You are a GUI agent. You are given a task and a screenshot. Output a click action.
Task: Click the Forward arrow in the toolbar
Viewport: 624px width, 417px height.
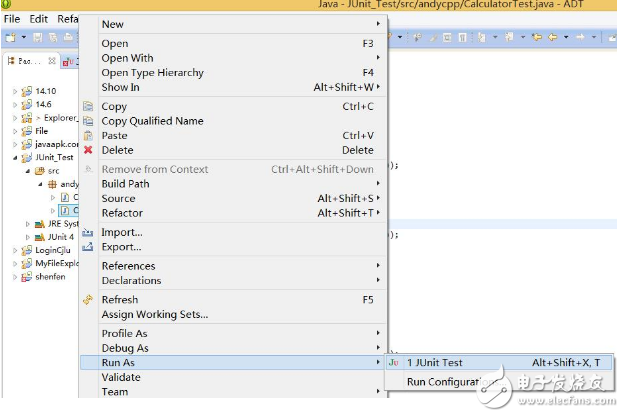(579, 37)
